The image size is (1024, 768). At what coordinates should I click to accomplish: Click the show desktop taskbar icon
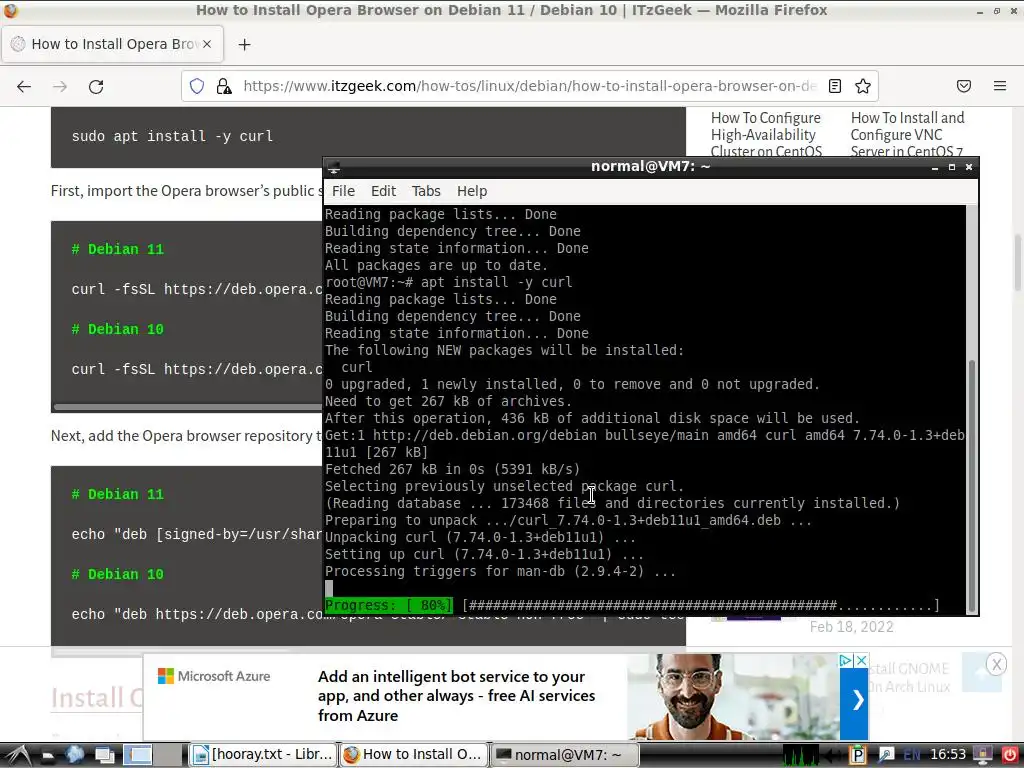pos(104,755)
